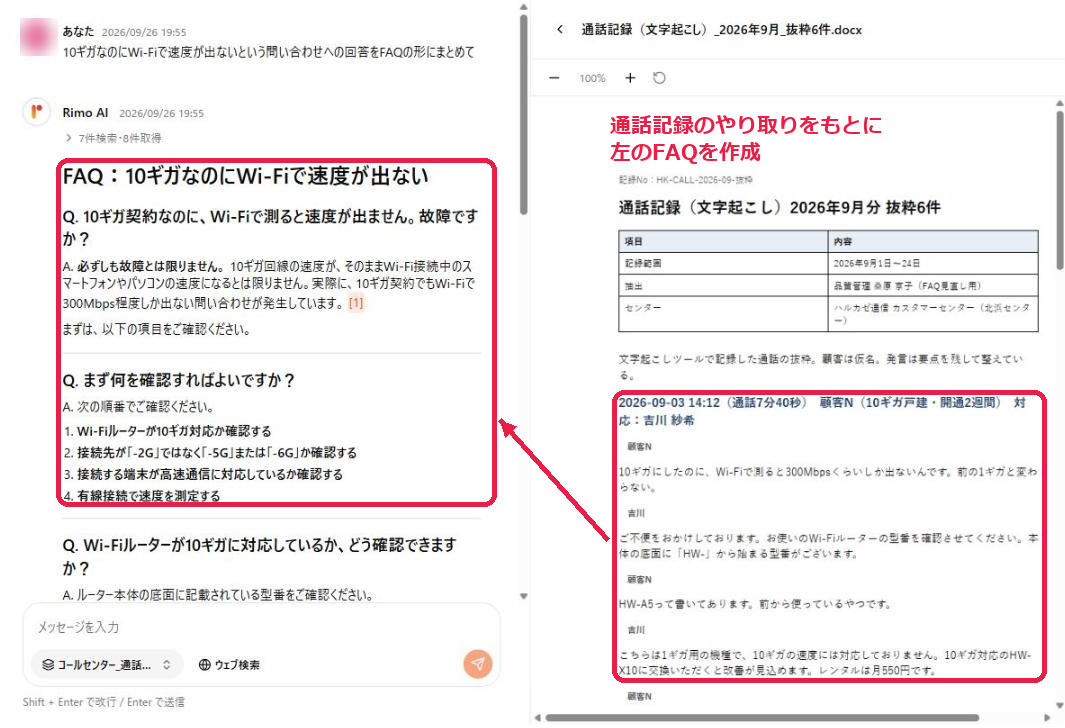
Task: Click the right arrow of the document horizontal scrollbar
Action: [x=1047, y=718]
